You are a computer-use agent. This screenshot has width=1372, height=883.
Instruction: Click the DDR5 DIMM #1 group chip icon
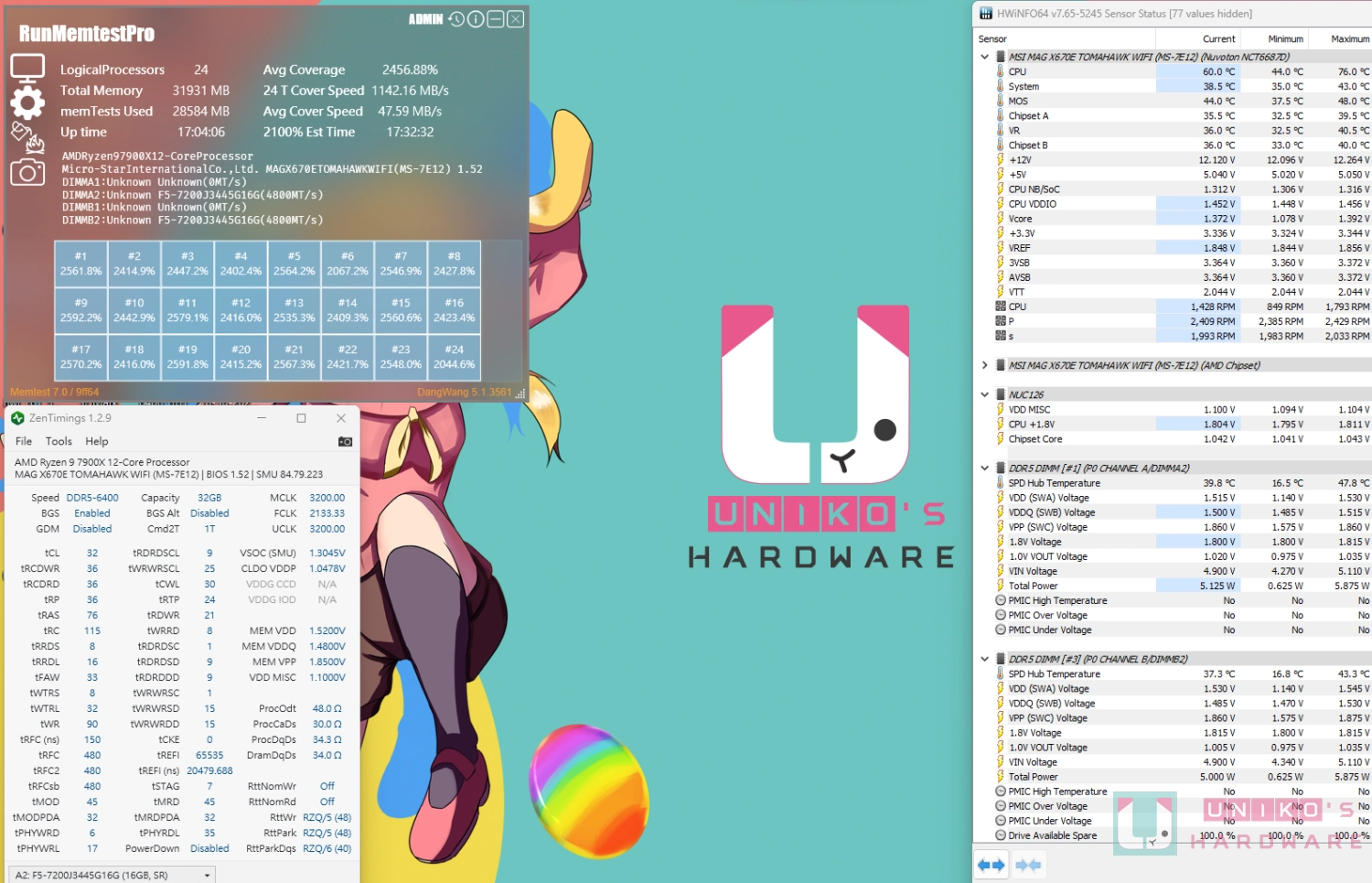tap(1000, 468)
